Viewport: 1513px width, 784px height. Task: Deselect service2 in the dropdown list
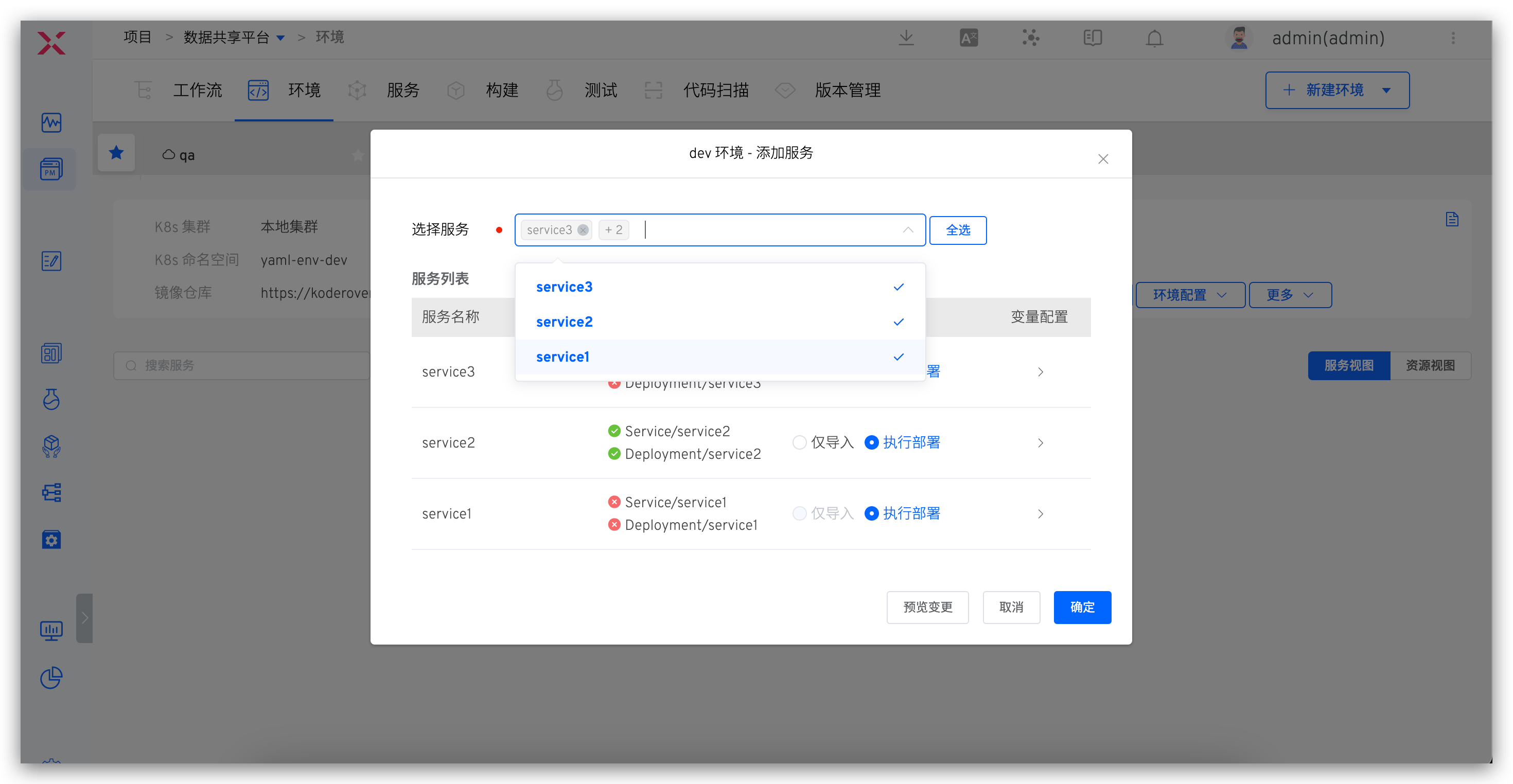[720, 322]
